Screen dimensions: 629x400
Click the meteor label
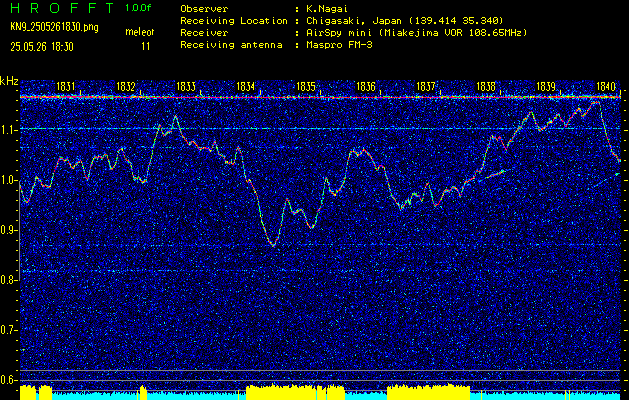[x=140, y=32]
